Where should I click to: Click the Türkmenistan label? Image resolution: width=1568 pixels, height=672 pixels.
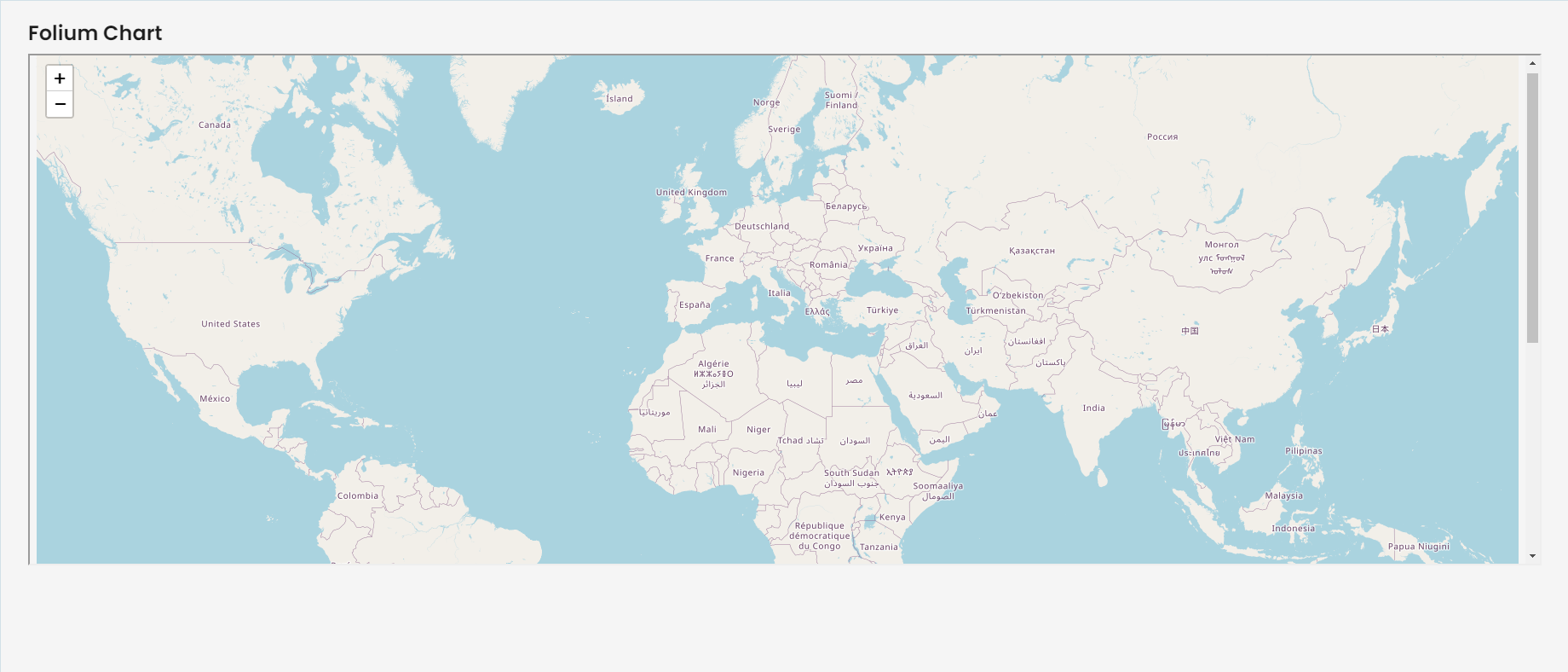coord(996,311)
